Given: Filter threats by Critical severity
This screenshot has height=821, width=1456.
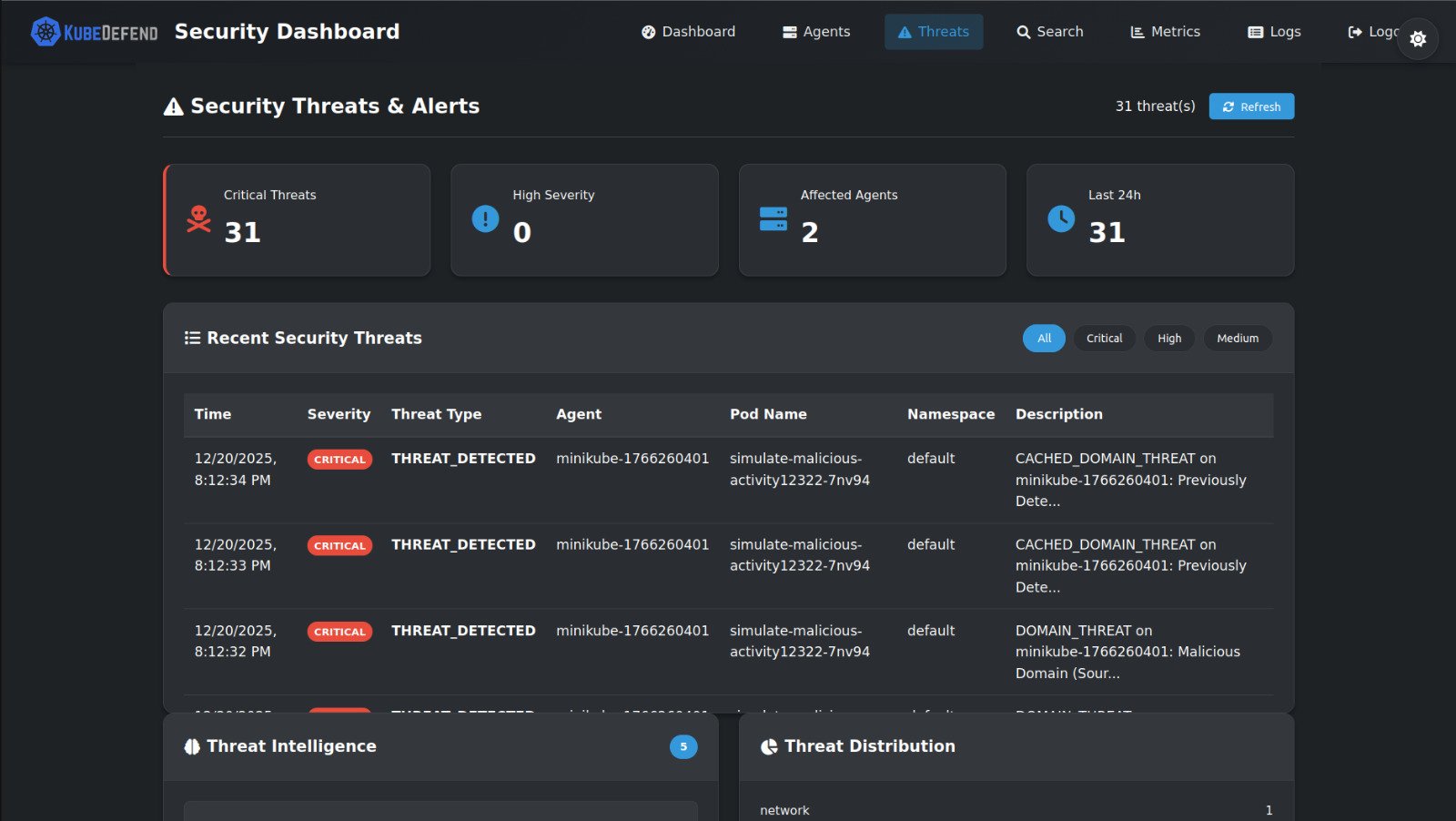Looking at the screenshot, I should click(x=1104, y=339).
